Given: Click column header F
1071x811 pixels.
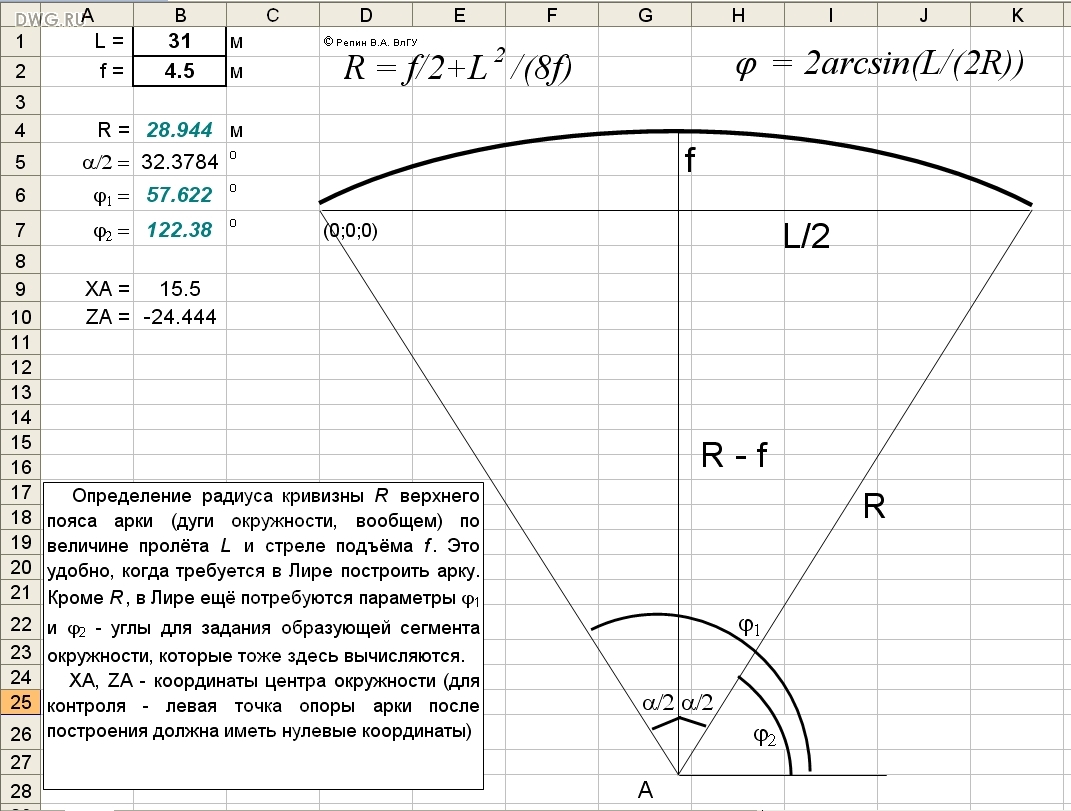Looking at the screenshot, I should tap(552, 15).
